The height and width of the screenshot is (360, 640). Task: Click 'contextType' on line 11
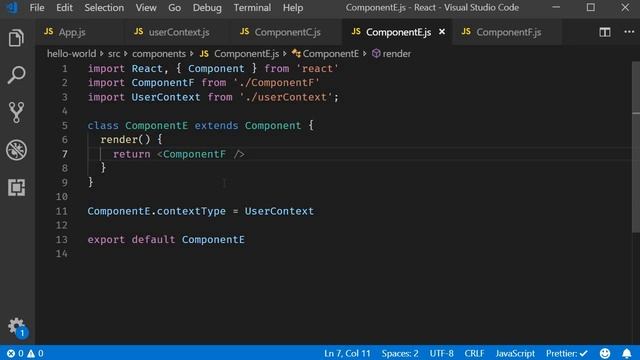click(191, 211)
